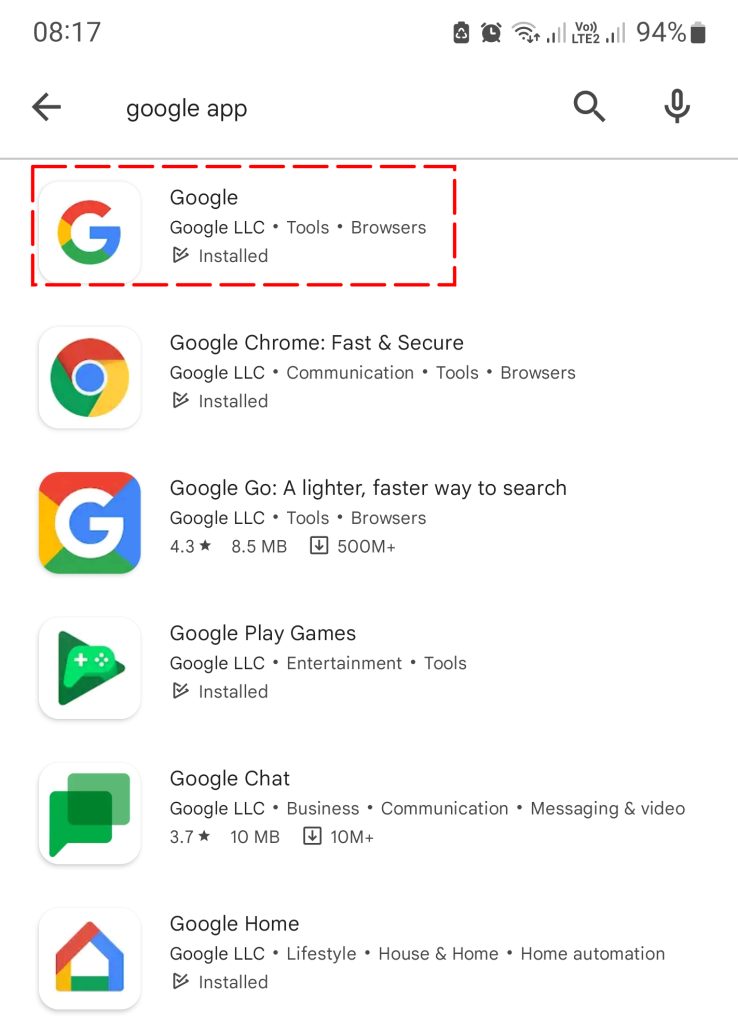This screenshot has height=1024, width=738.
Task: Tap the Google Home app icon
Action: (x=89, y=959)
